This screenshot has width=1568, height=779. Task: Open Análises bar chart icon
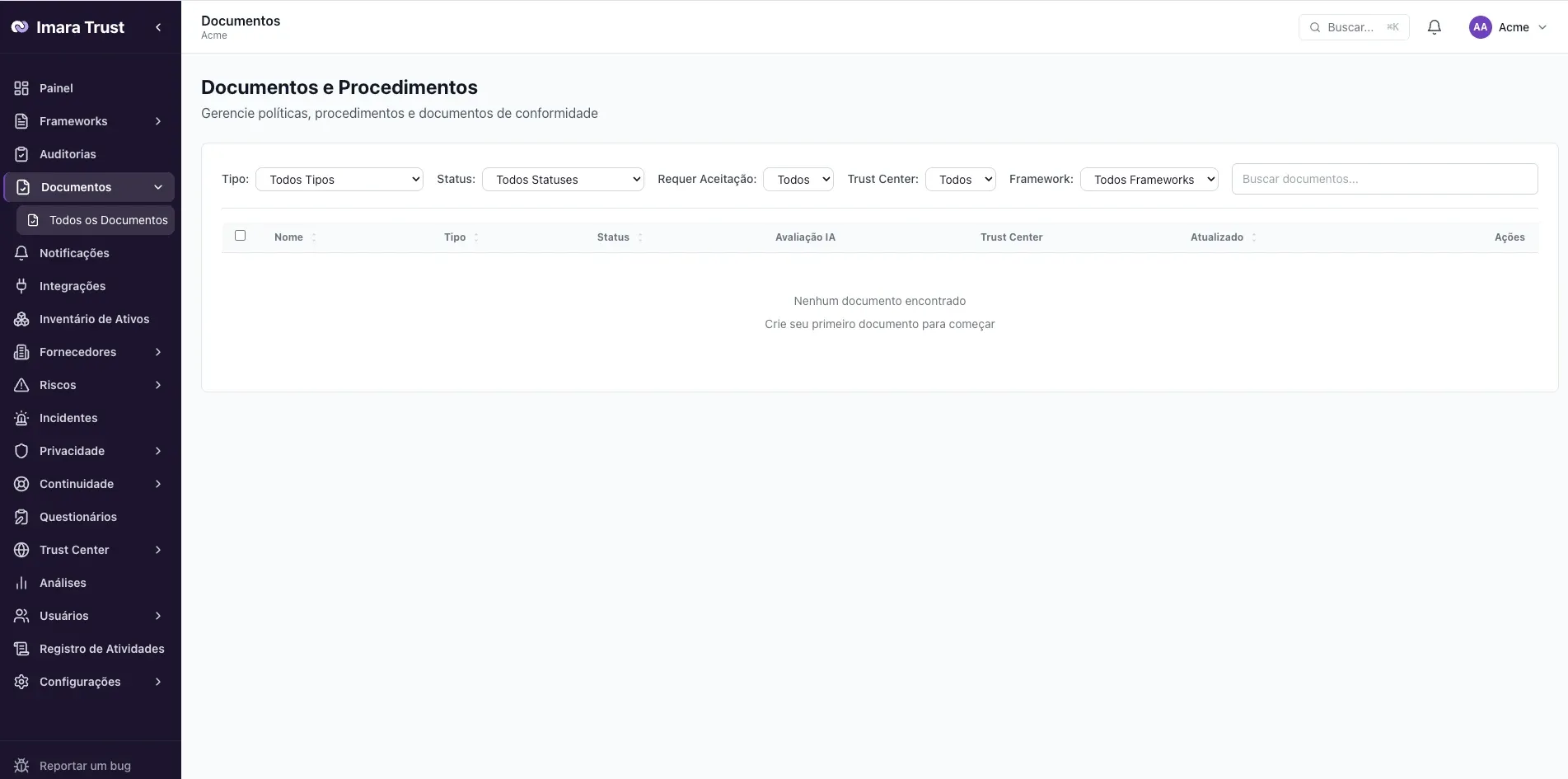(21, 583)
